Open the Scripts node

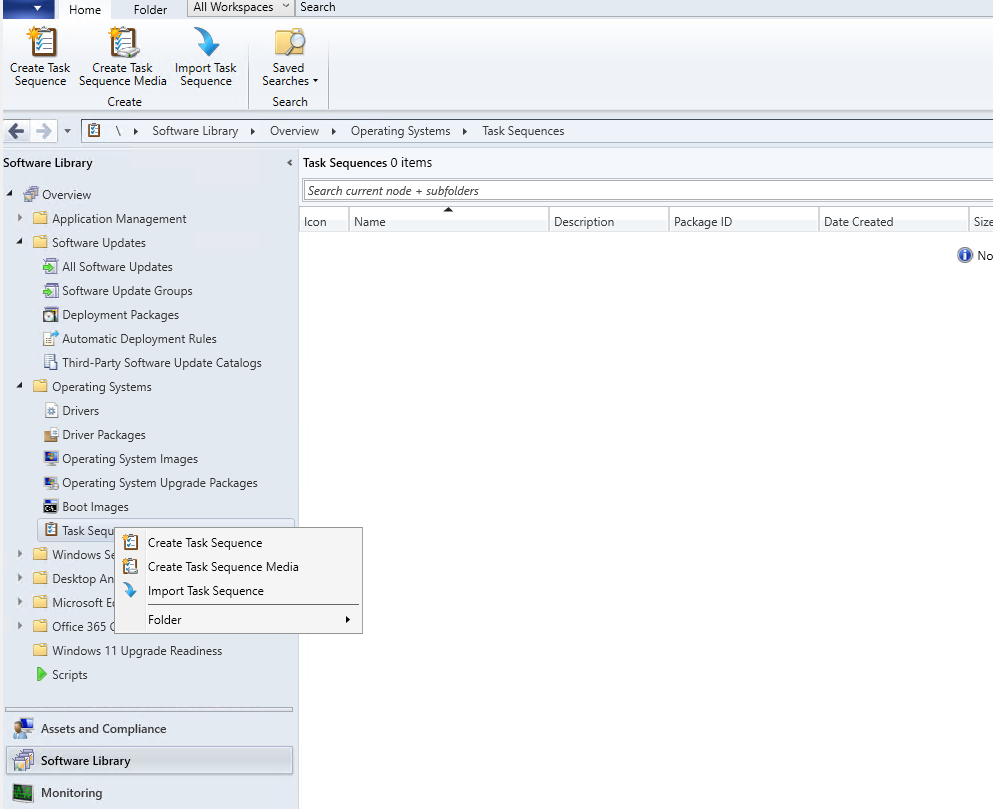point(69,675)
